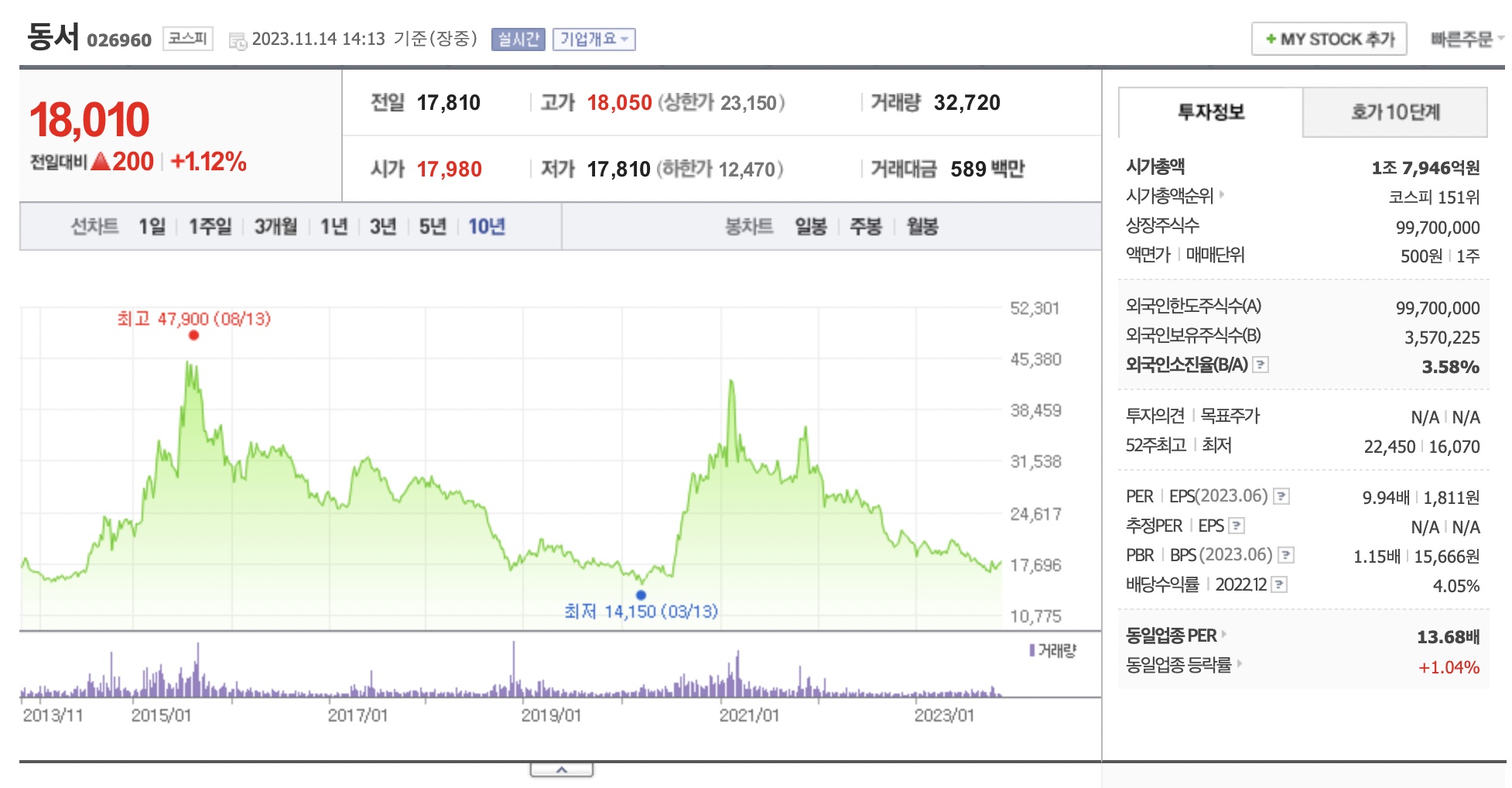The width and height of the screenshot is (1512, 788).
Task: Click the 외국인보유주식수 value 3,570,225
Action: [1442, 337]
